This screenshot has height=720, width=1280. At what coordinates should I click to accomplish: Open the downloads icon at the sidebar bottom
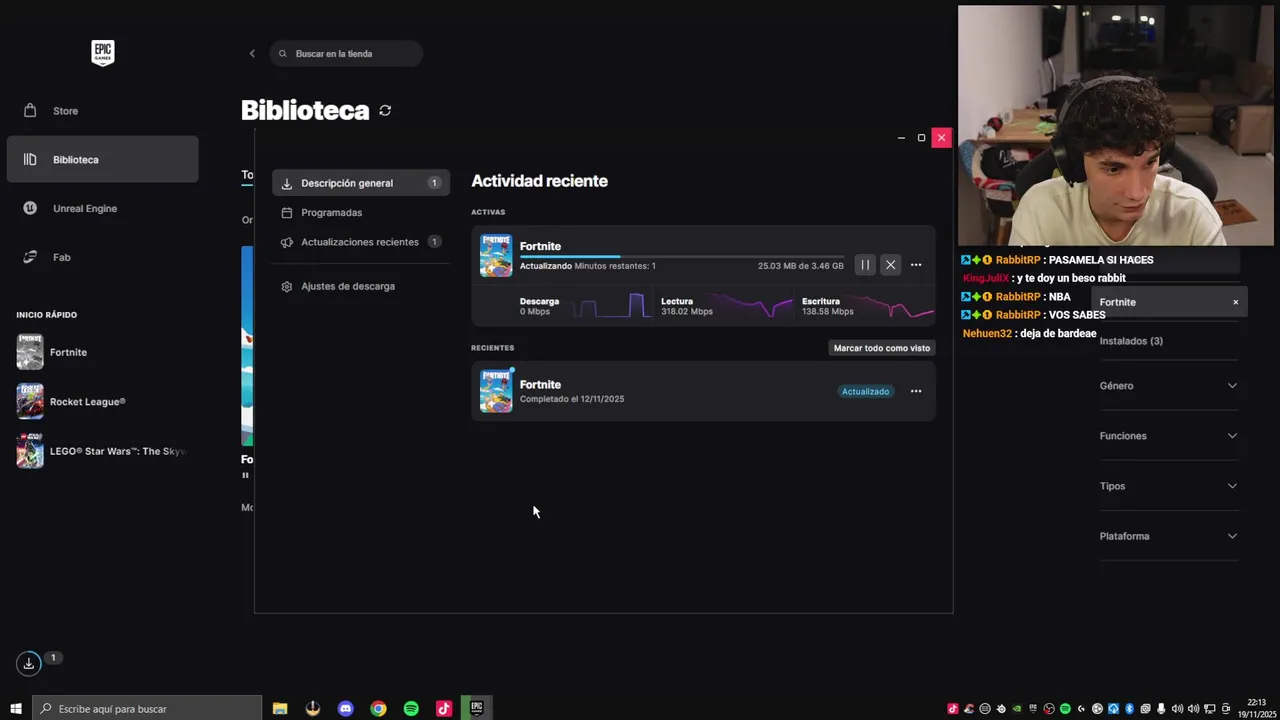[x=29, y=663]
